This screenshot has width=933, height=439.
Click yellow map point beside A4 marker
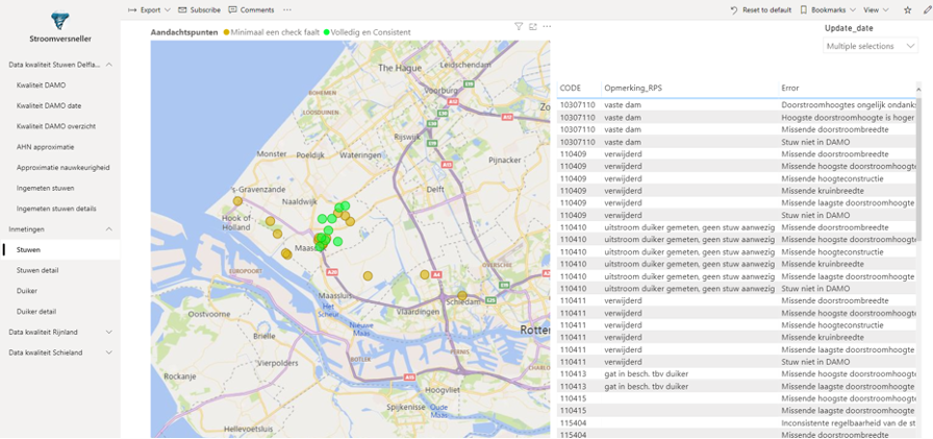coord(424,274)
